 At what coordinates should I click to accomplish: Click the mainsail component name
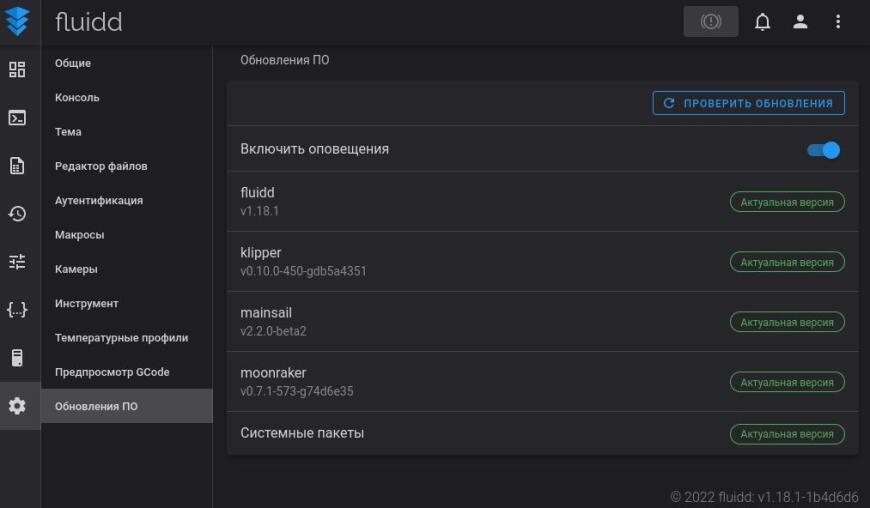coord(266,313)
